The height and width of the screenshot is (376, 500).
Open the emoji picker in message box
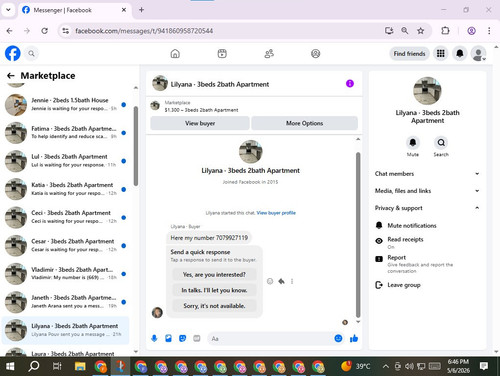tap(338, 339)
